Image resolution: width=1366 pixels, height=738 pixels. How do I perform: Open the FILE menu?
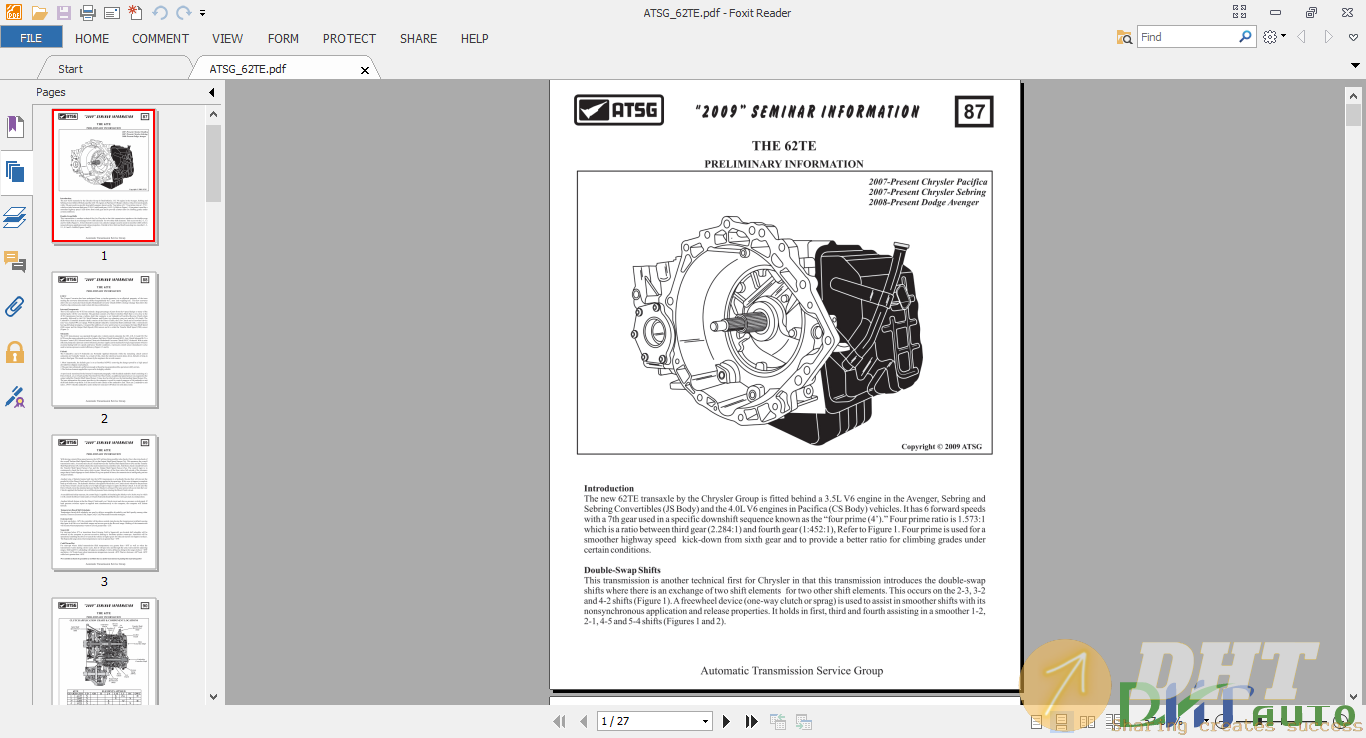click(x=31, y=38)
